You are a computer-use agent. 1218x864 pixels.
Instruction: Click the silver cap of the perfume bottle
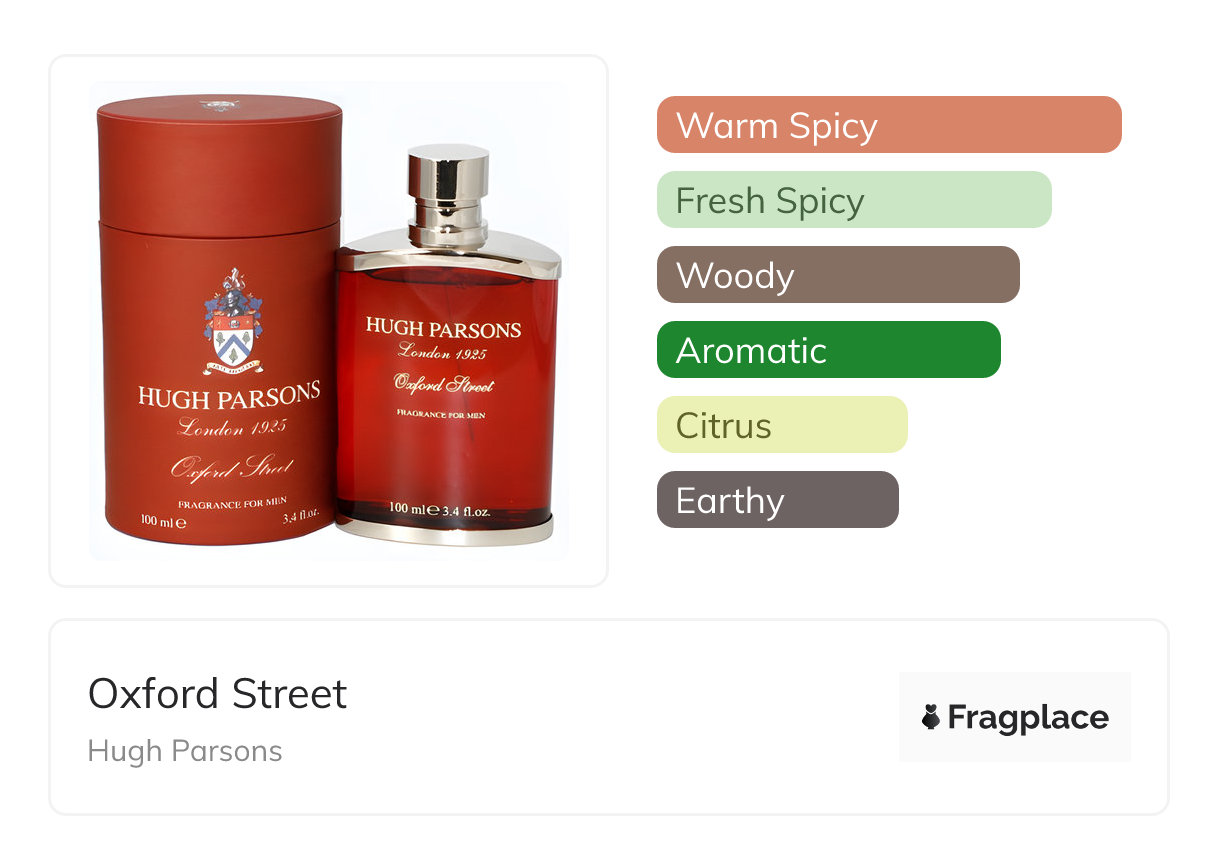coord(448,197)
